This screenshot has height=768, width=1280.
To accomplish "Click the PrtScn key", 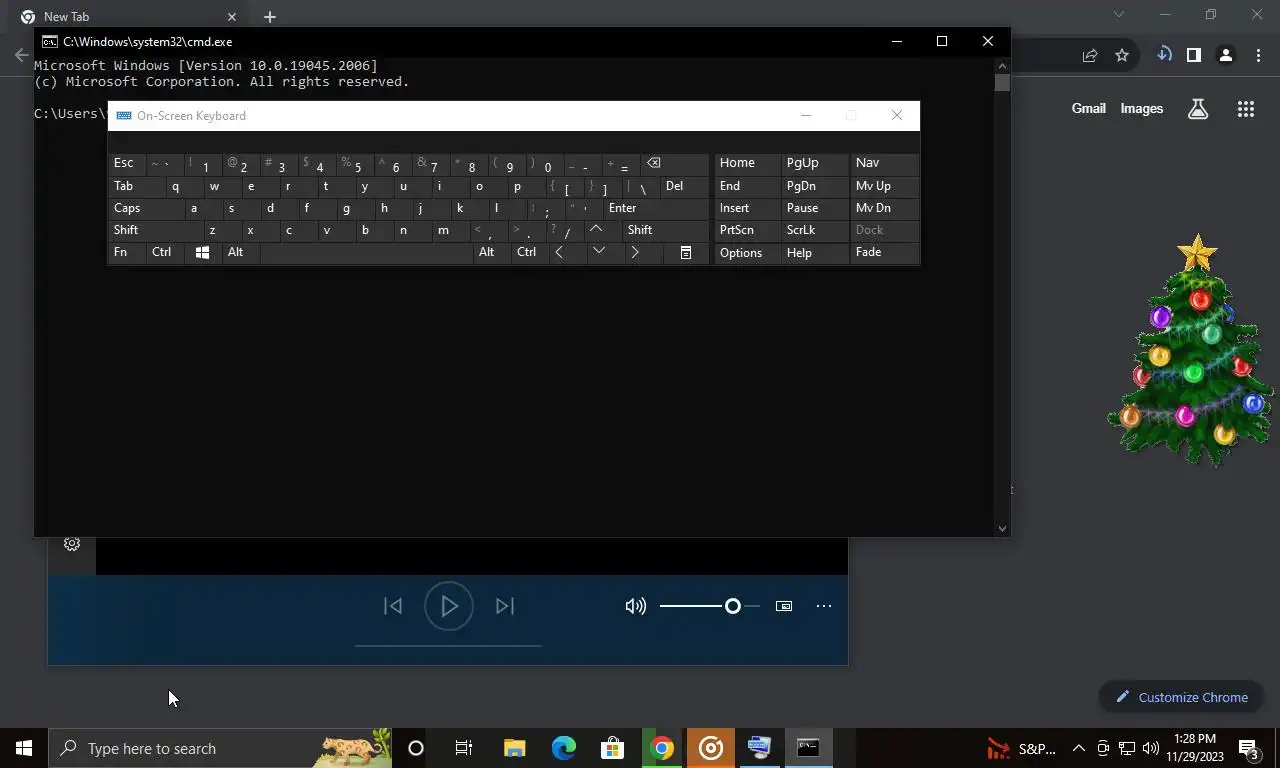I will tap(747, 230).
